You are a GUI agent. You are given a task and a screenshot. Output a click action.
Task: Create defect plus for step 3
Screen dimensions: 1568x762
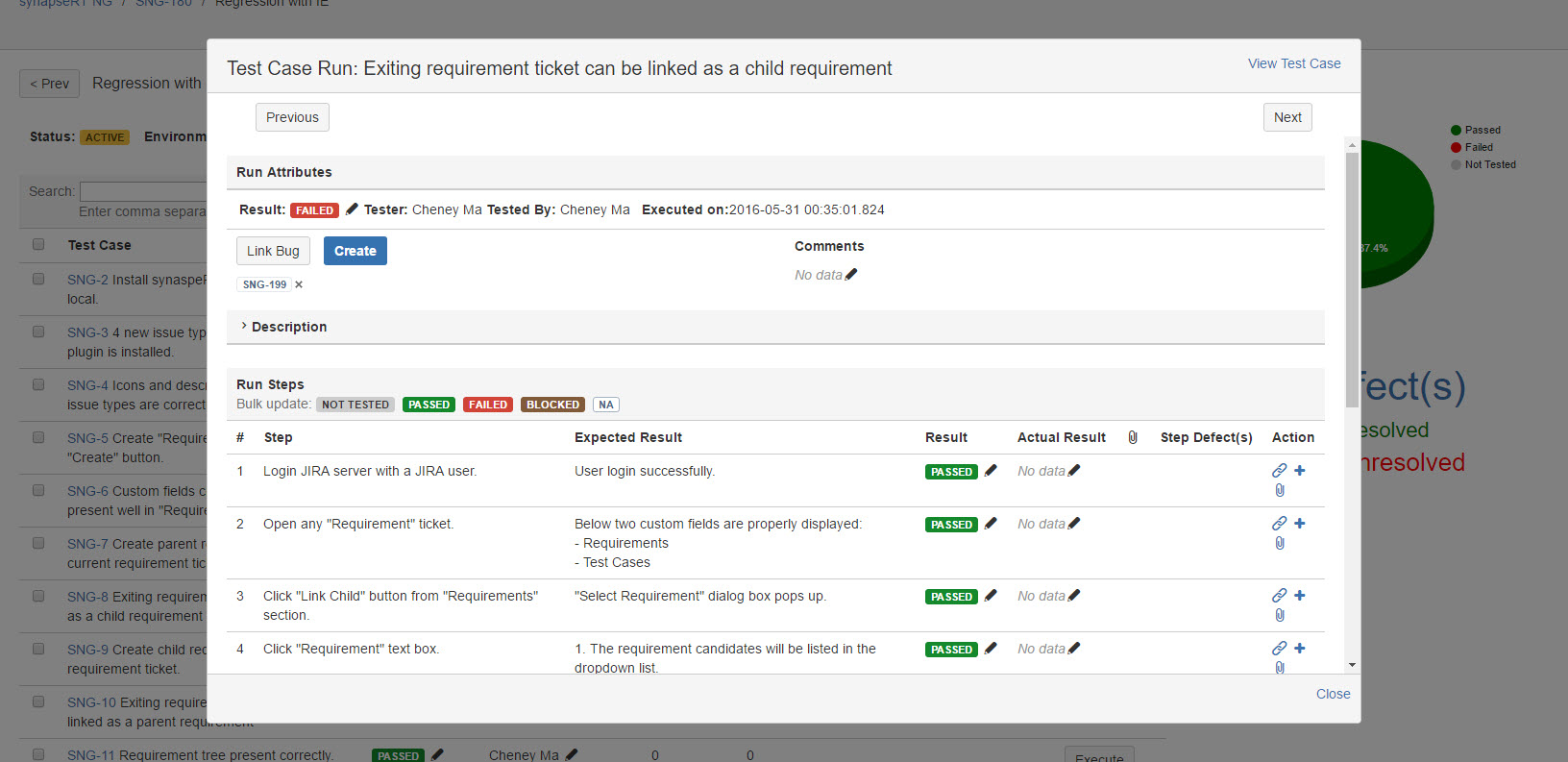pos(1300,595)
